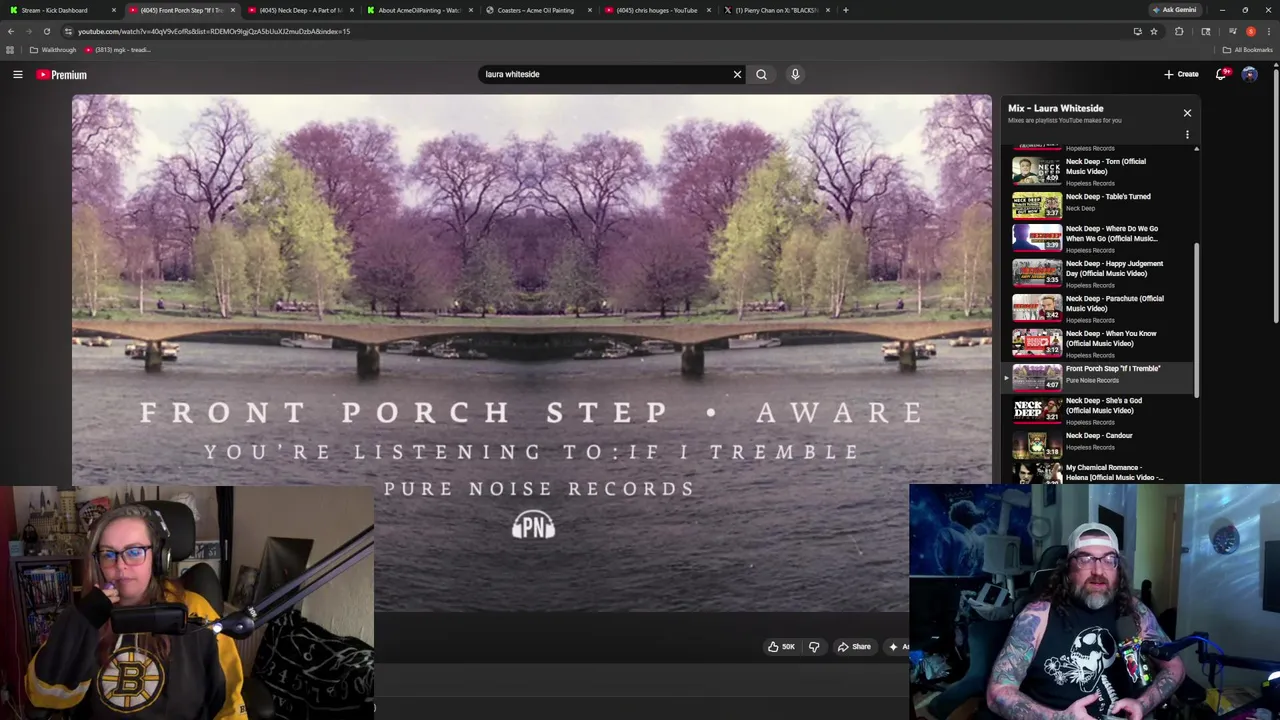This screenshot has height=720, width=1280.
Task: Minimize the browser window
Action: [1222, 10]
